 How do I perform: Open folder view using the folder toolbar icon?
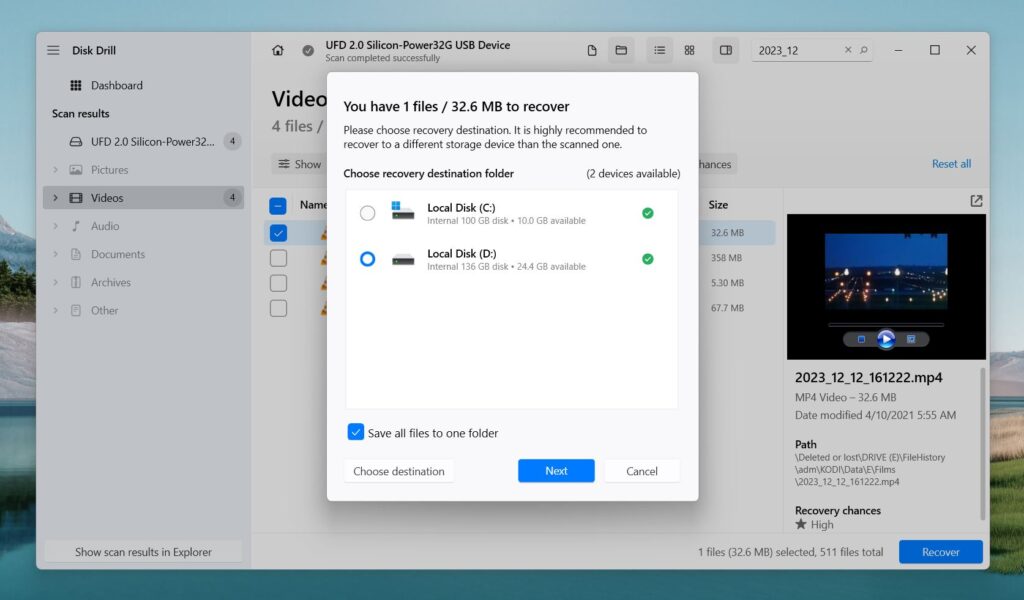click(621, 49)
